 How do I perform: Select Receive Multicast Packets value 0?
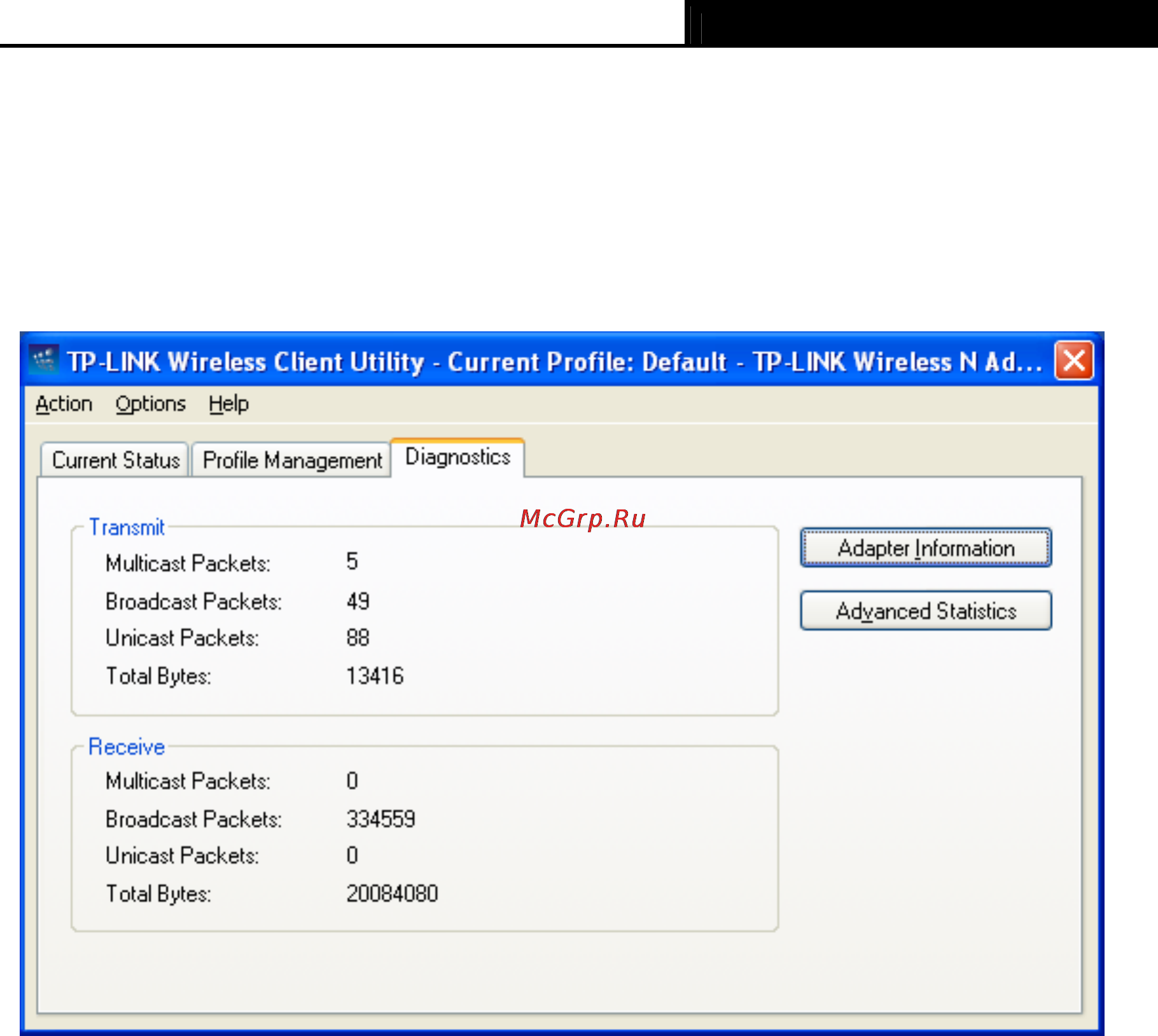click(x=352, y=780)
